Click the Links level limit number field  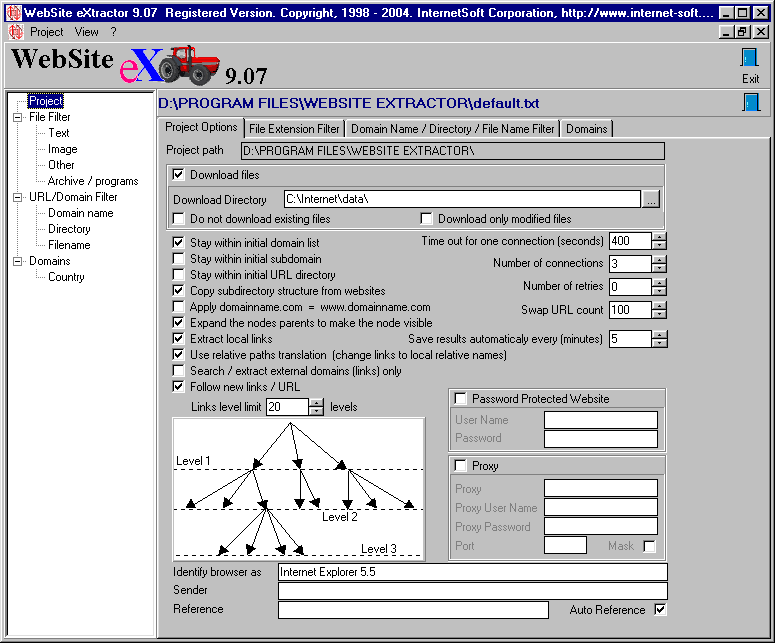coord(288,407)
